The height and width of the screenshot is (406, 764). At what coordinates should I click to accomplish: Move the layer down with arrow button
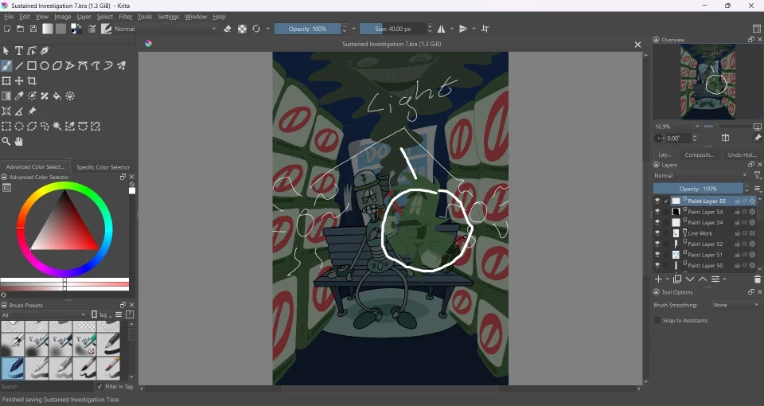(689, 279)
